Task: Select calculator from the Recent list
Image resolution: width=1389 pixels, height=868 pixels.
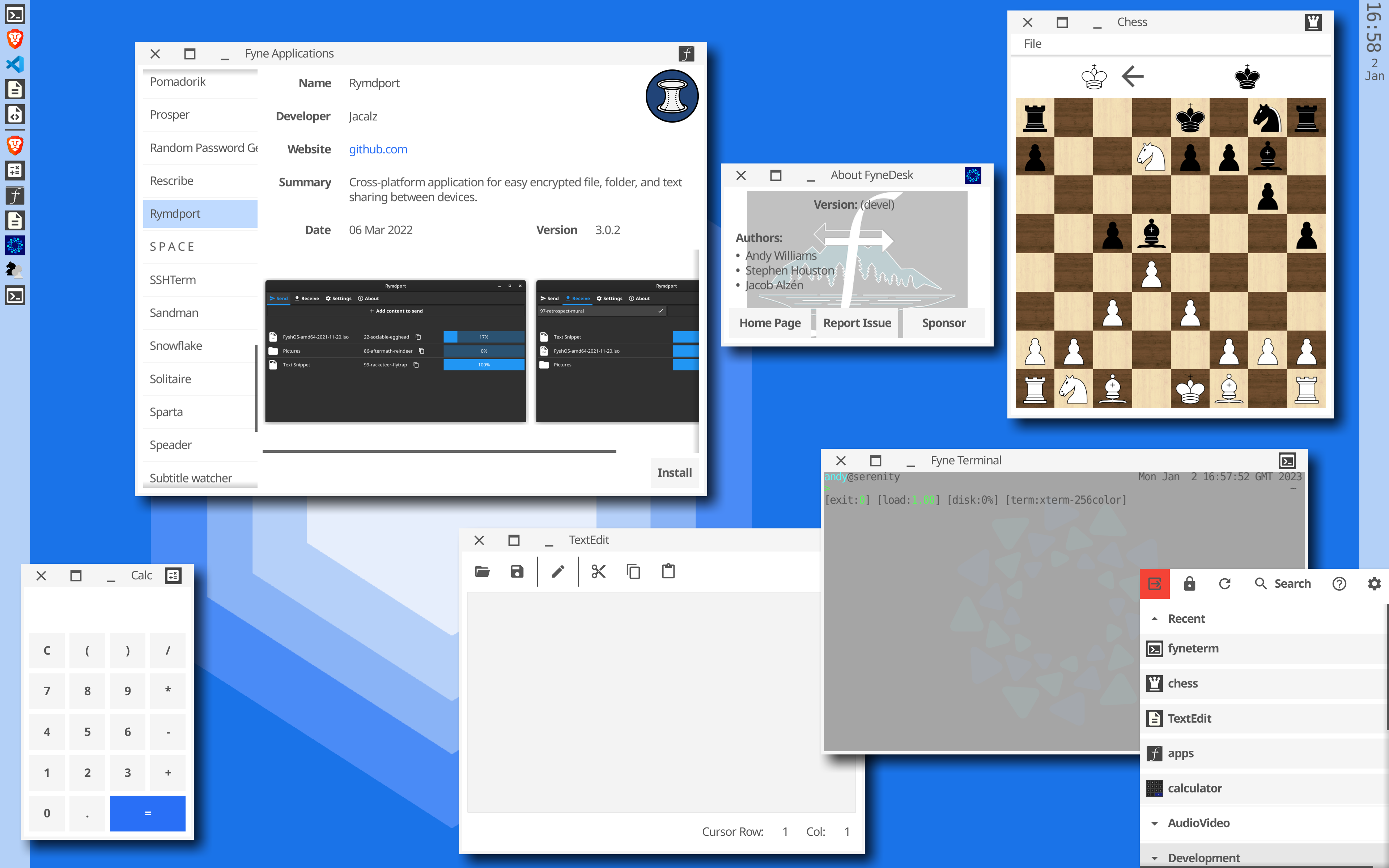Action: (x=1263, y=788)
